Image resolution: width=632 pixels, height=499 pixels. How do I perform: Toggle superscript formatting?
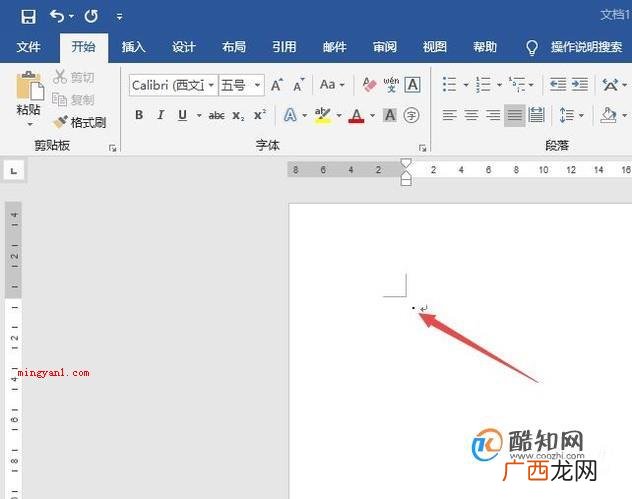[260, 115]
